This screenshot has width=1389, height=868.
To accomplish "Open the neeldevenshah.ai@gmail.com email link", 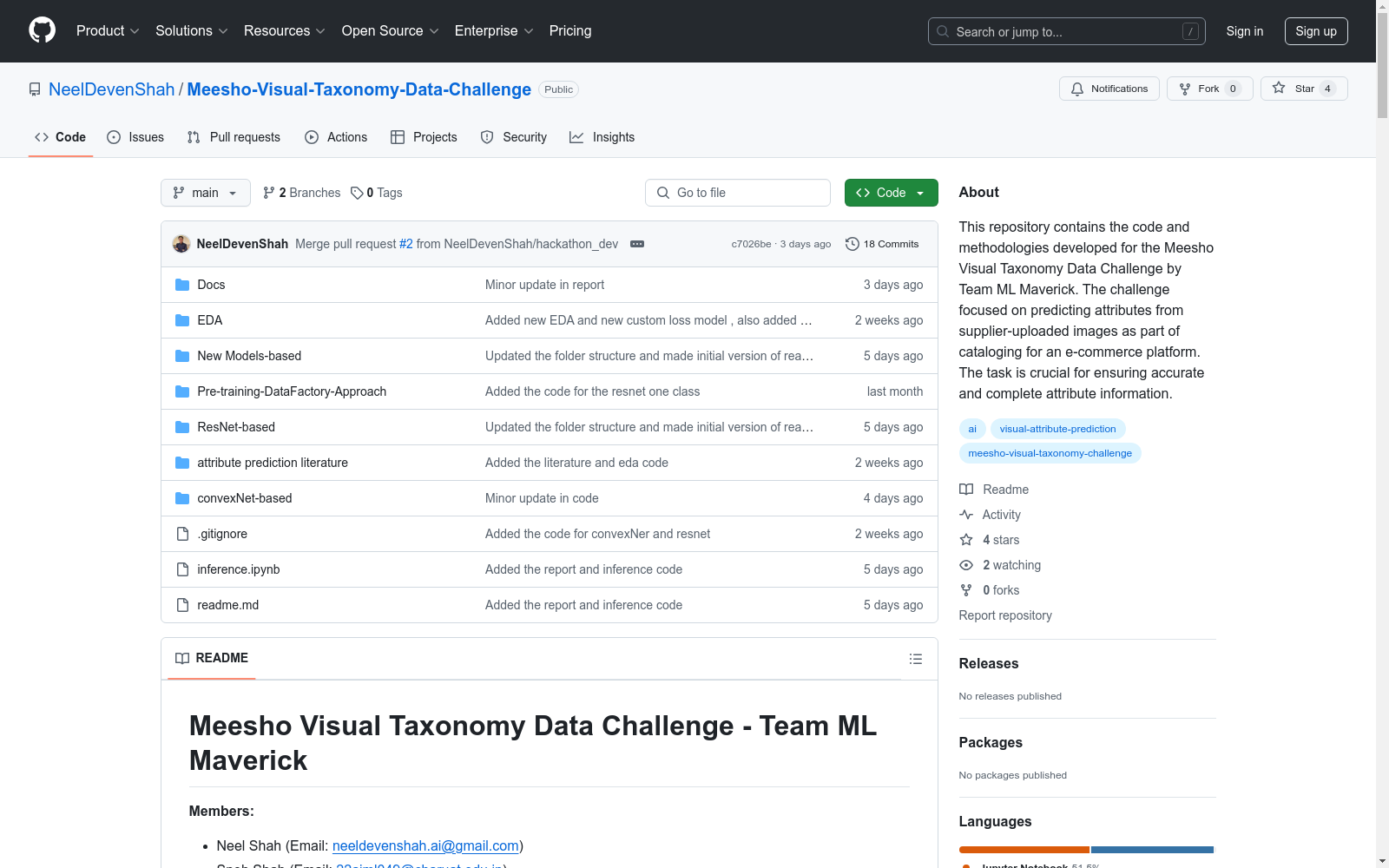I will pos(425,845).
